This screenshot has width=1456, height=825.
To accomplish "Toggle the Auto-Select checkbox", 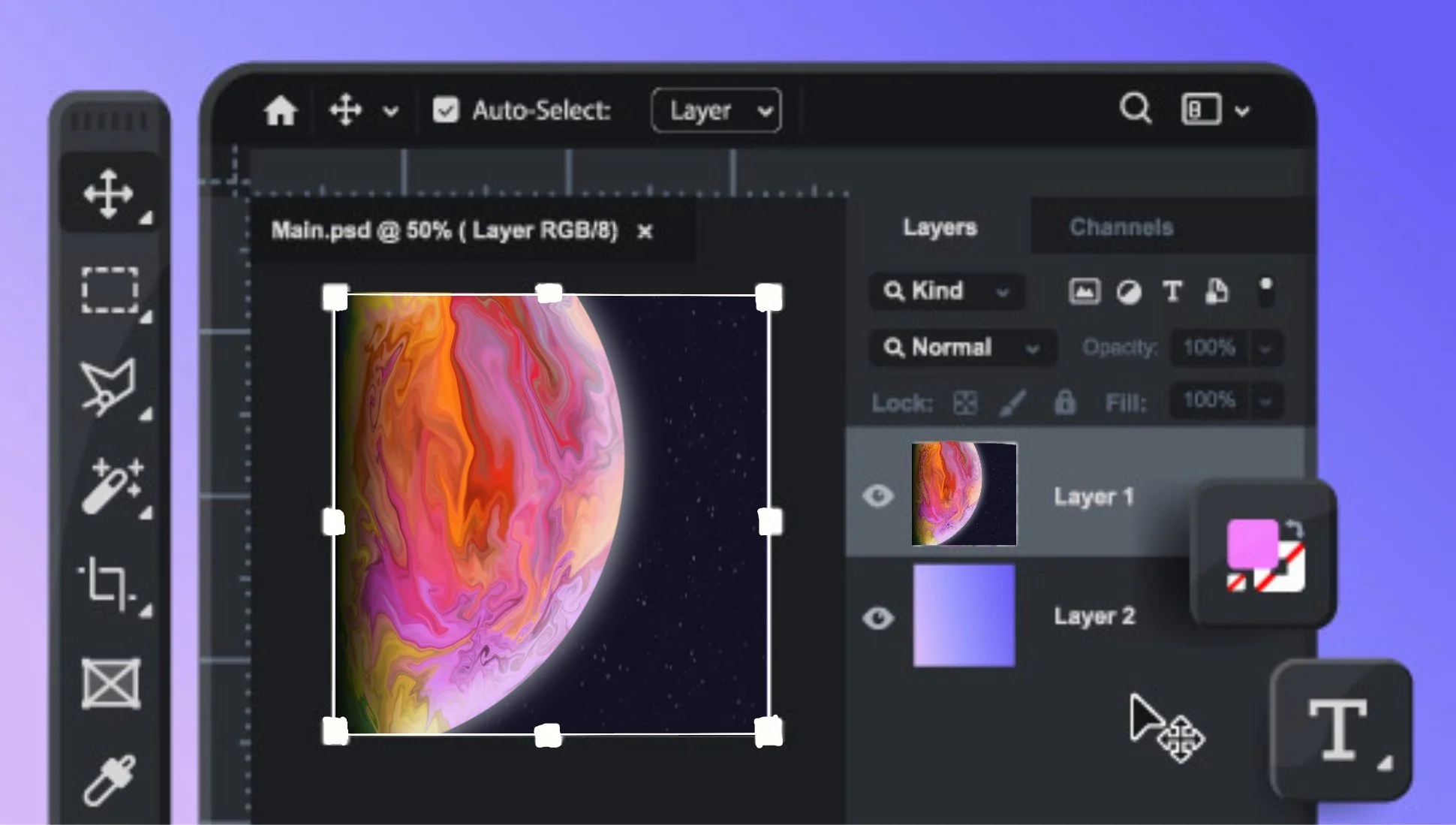I will coord(446,110).
